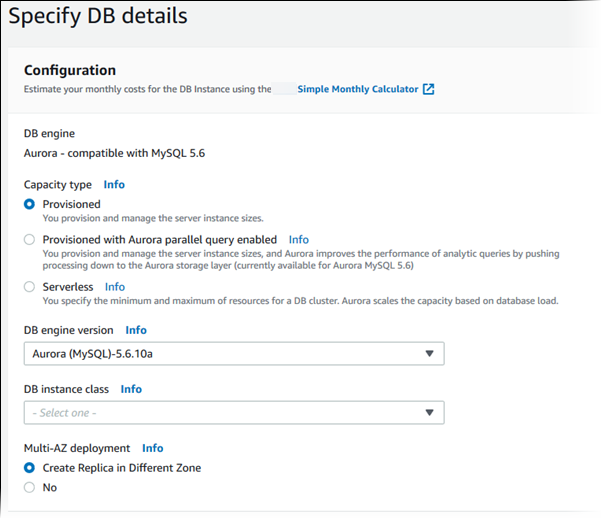Select the Provisioned capacity type radio button
Image resolution: width=602 pixels, height=519 pixels.
30,204
